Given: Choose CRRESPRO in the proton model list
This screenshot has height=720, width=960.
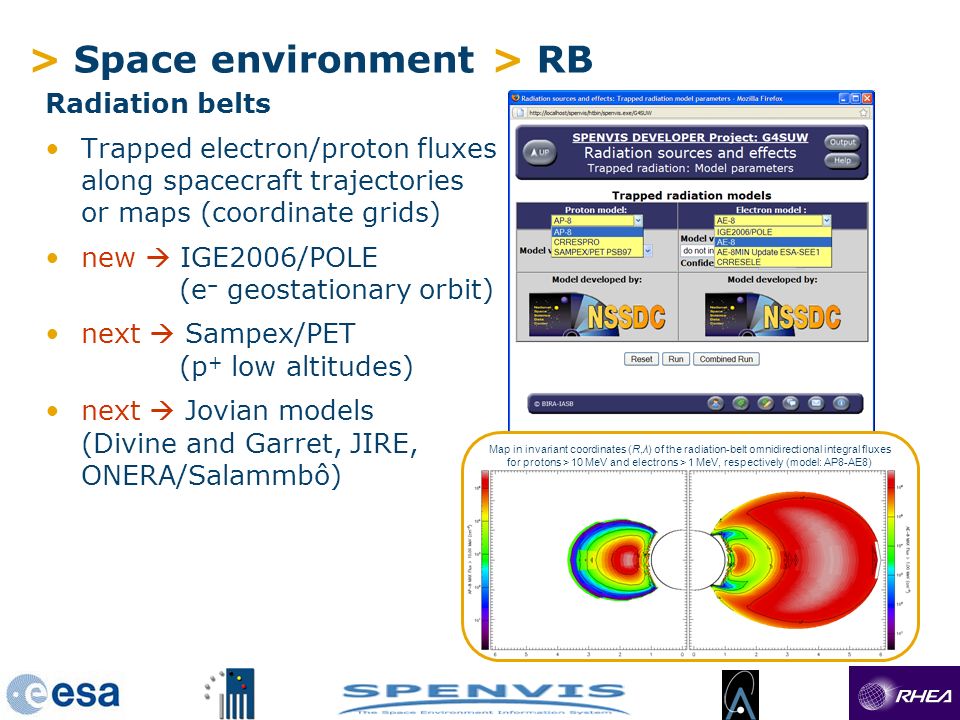Looking at the screenshot, I should 598,242.
